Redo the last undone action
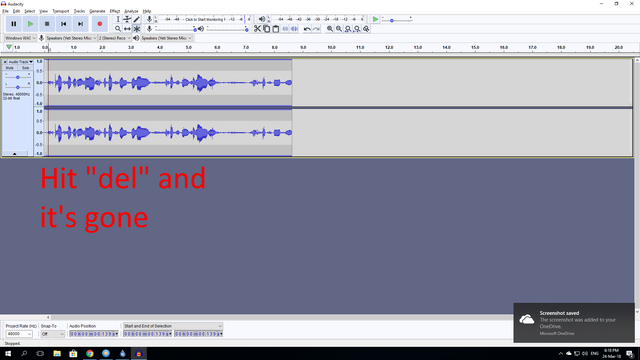Image resolution: width=640 pixels, height=360 pixels. point(316,29)
